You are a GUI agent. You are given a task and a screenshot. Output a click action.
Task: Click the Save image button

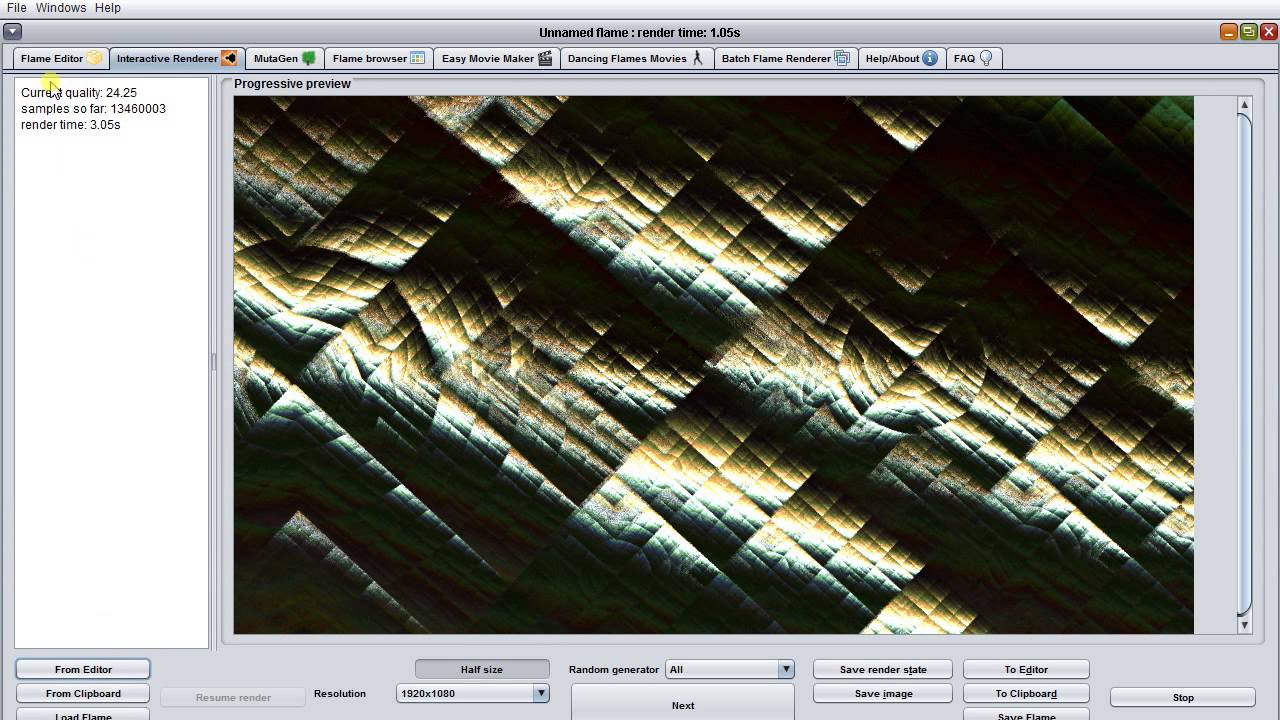click(x=883, y=693)
